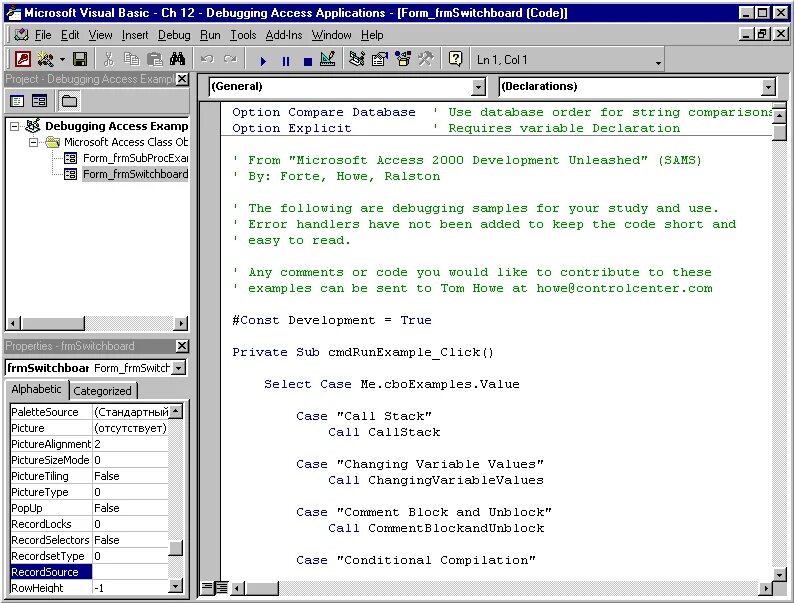Open the Add-Ins menu
Viewport: 794px width, 603px height.
[284, 35]
